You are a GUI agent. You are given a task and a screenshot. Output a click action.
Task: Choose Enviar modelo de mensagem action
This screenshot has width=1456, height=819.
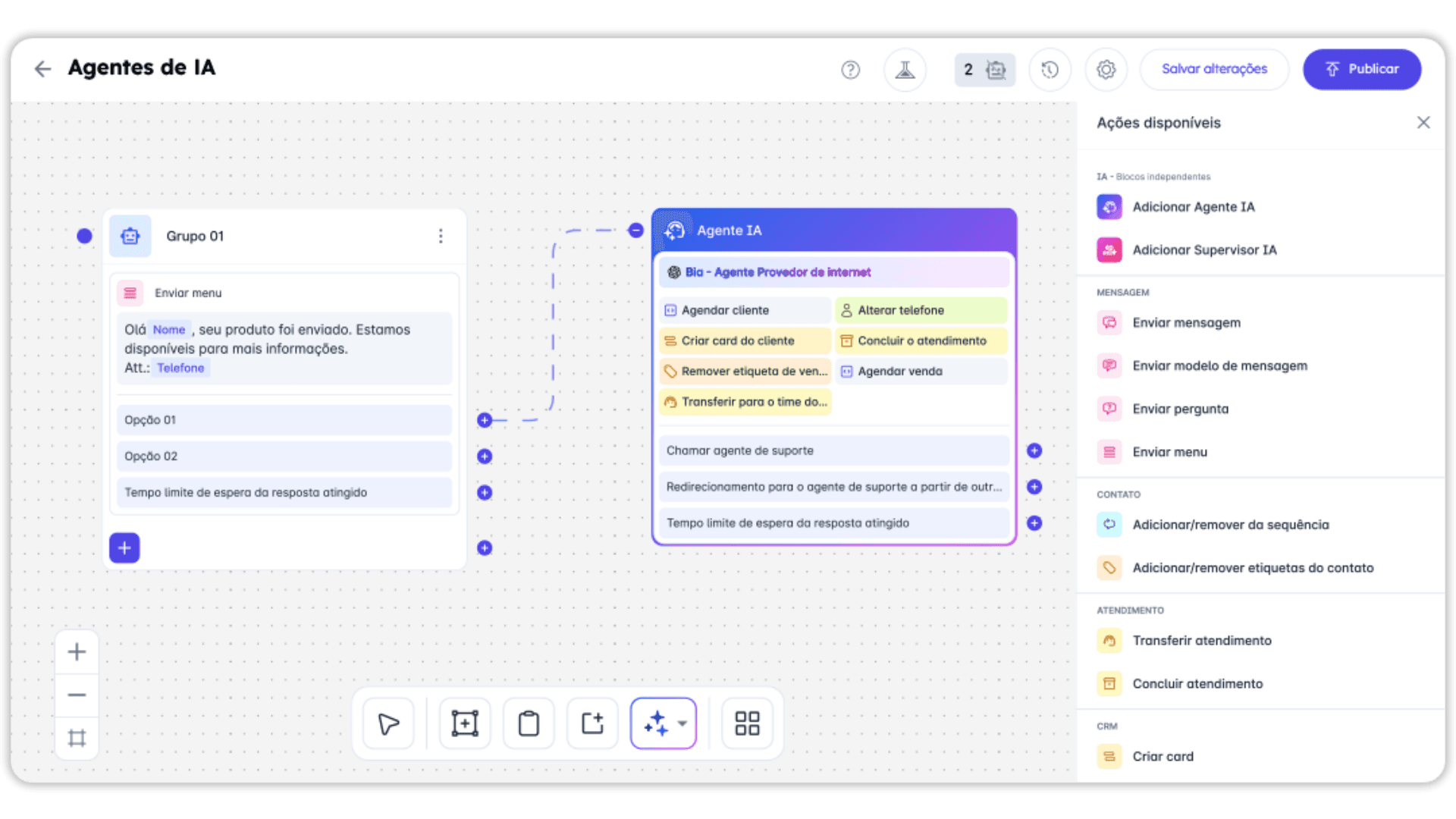tap(1202, 366)
